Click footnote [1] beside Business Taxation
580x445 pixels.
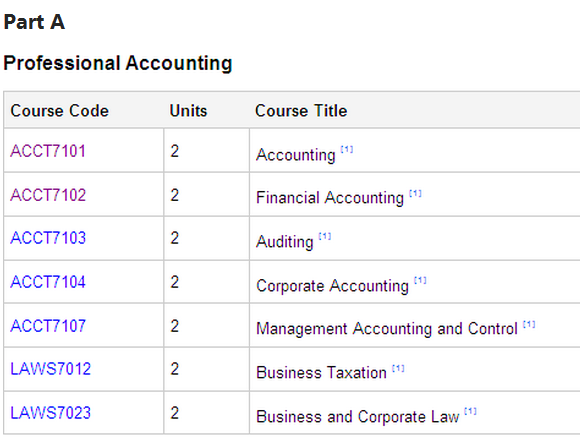pyautogui.click(x=398, y=368)
